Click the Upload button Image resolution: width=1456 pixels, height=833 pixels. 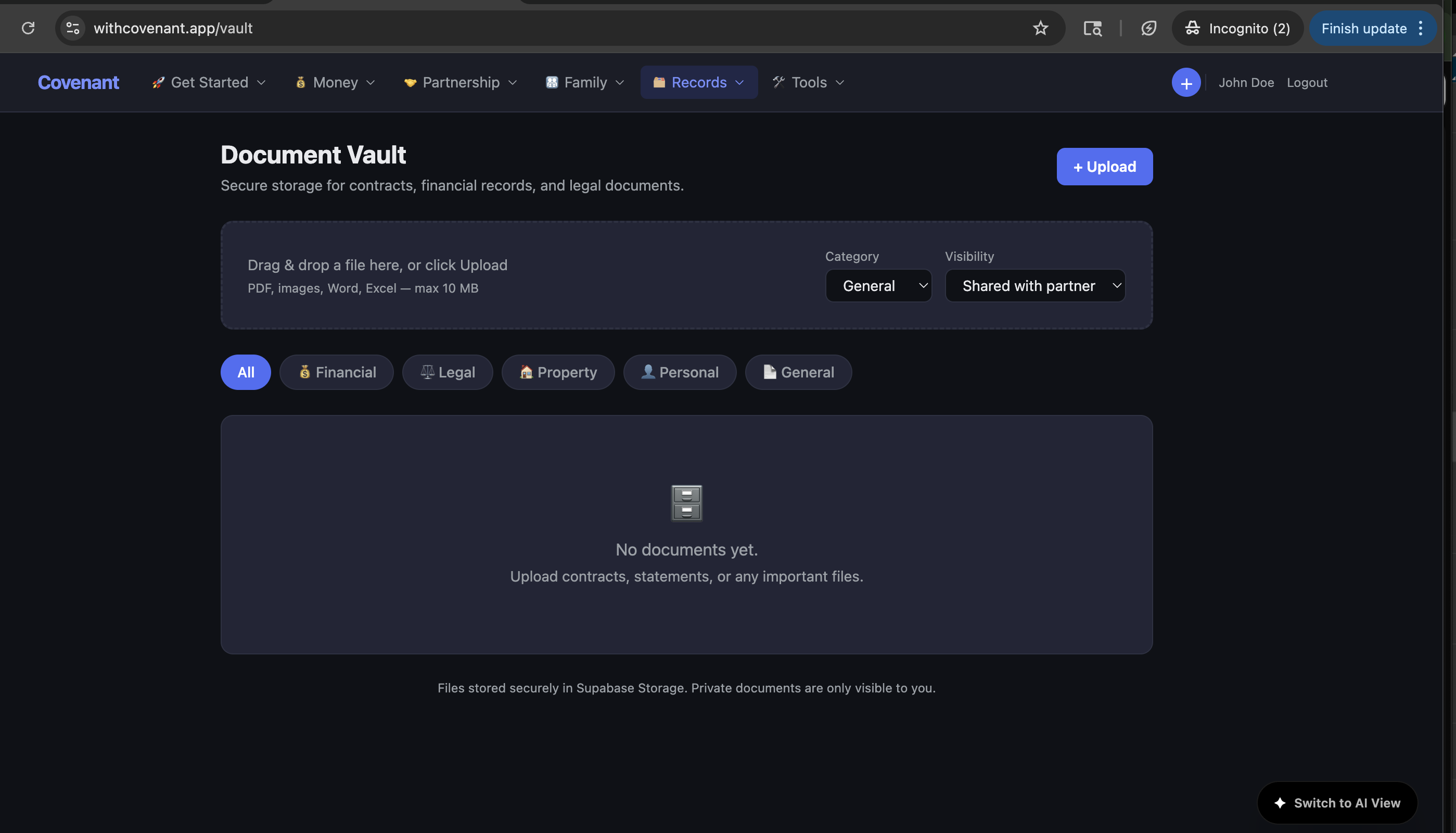(1104, 167)
